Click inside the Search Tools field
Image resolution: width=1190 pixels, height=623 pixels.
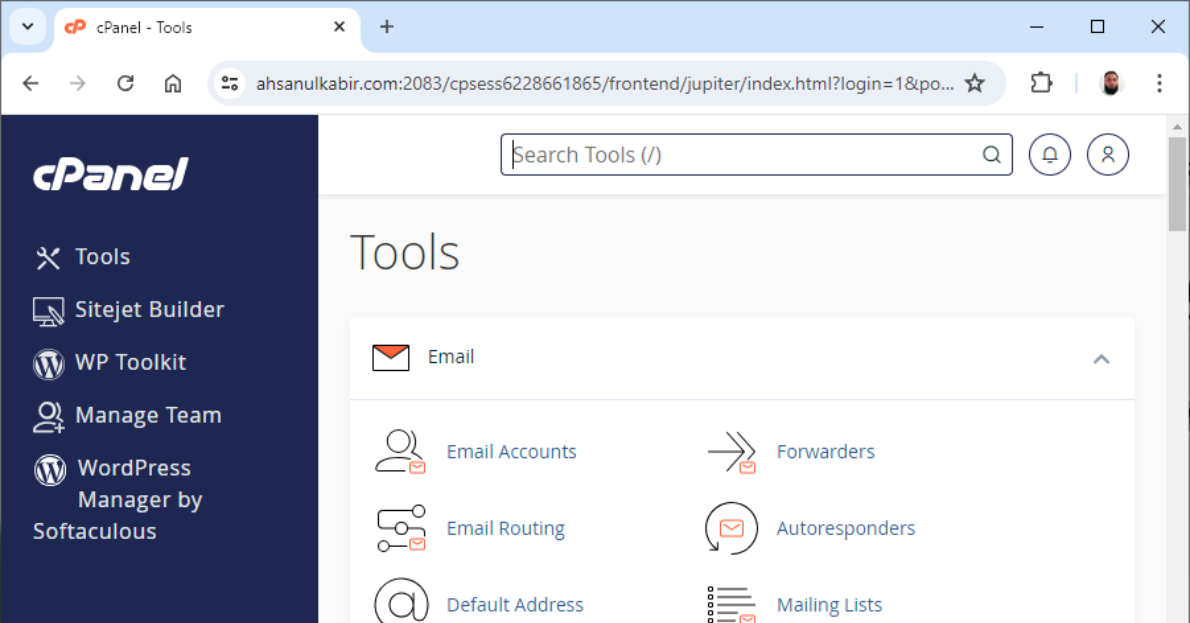pyautogui.click(x=700, y=154)
